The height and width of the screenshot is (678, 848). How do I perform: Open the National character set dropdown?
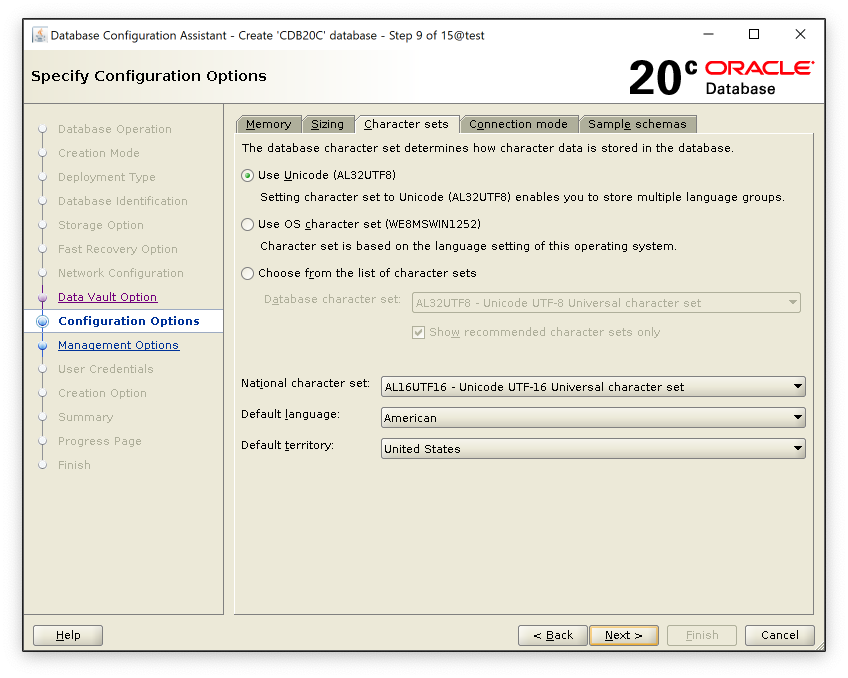pyautogui.click(x=593, y=387)
